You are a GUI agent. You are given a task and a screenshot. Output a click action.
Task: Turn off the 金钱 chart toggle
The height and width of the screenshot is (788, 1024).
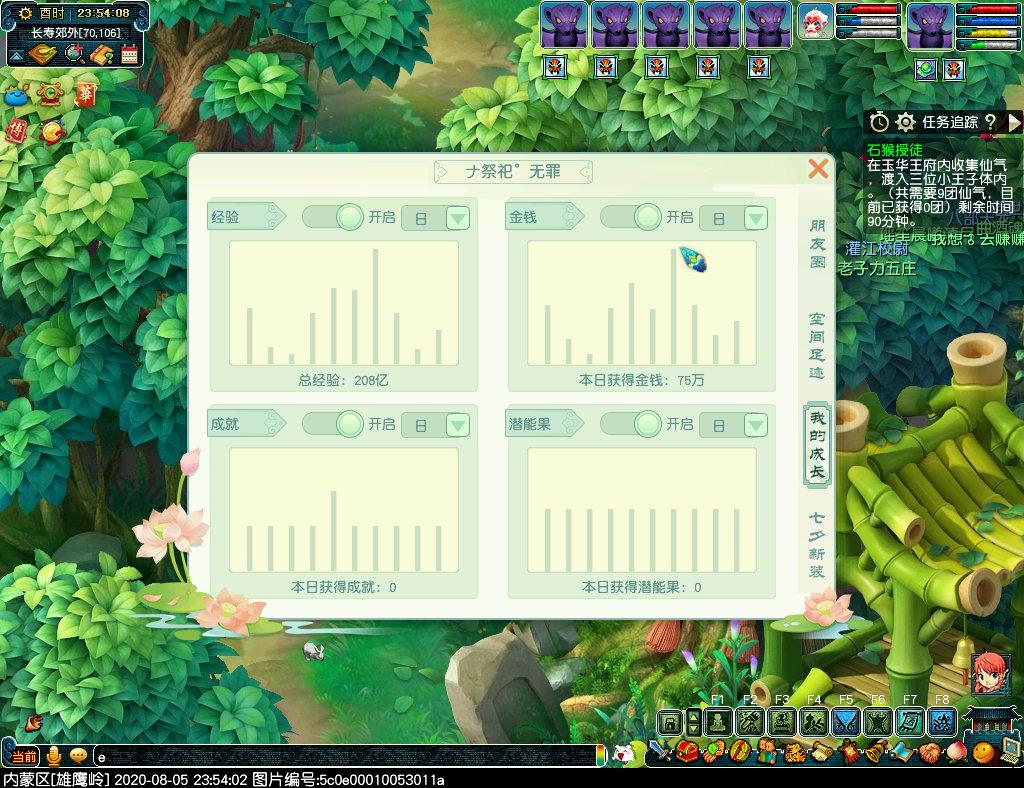click(631, 217)
